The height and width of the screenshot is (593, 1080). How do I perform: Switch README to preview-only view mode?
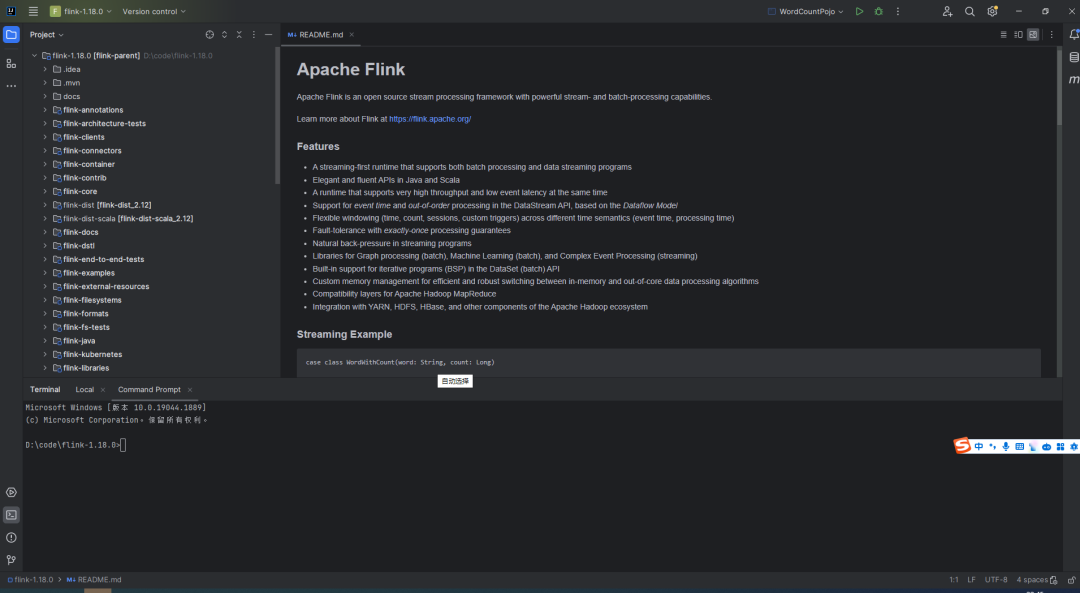click(1034, 34)
